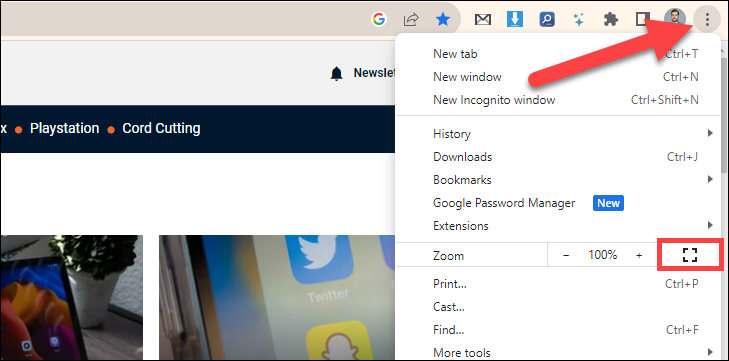Open the Twitter app icons article thumbnail
The image size is (729, 361).
coord(277,298)
